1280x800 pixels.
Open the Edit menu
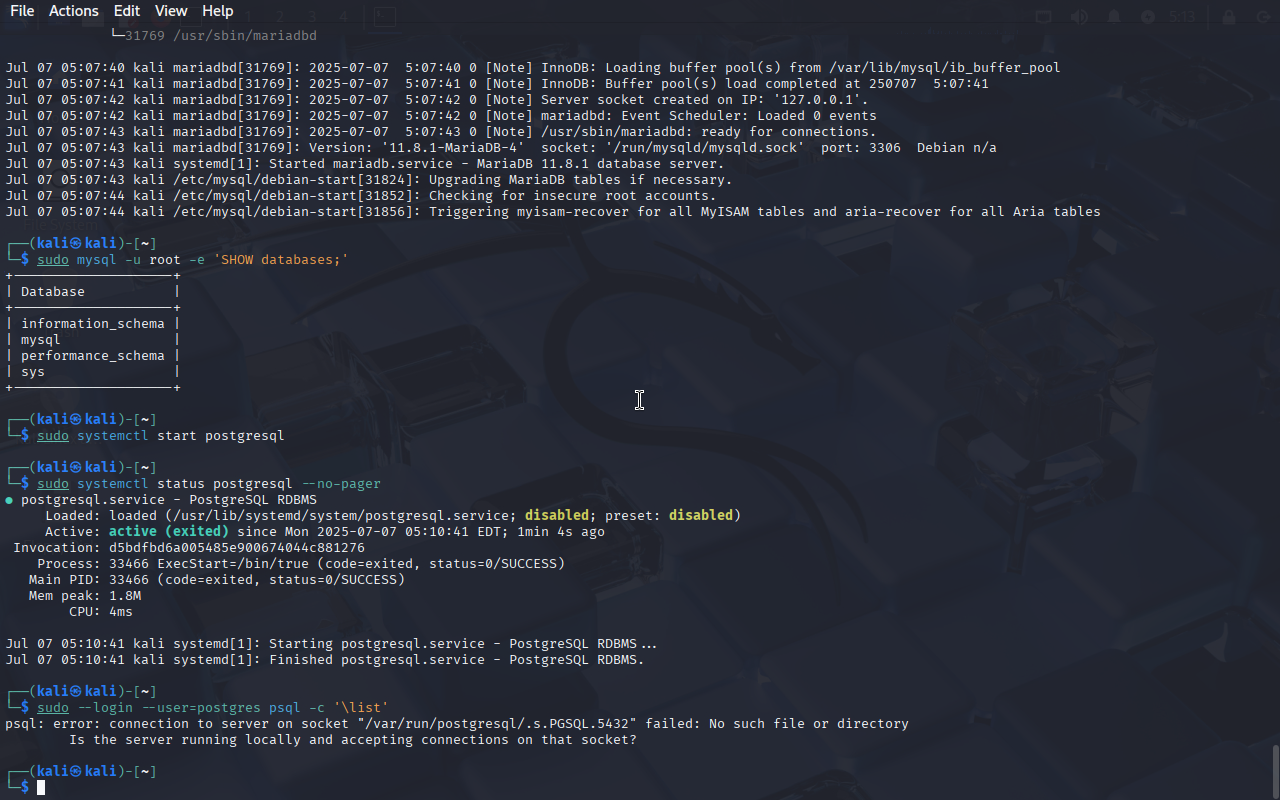pyautogui.click(x=127, y=11)
